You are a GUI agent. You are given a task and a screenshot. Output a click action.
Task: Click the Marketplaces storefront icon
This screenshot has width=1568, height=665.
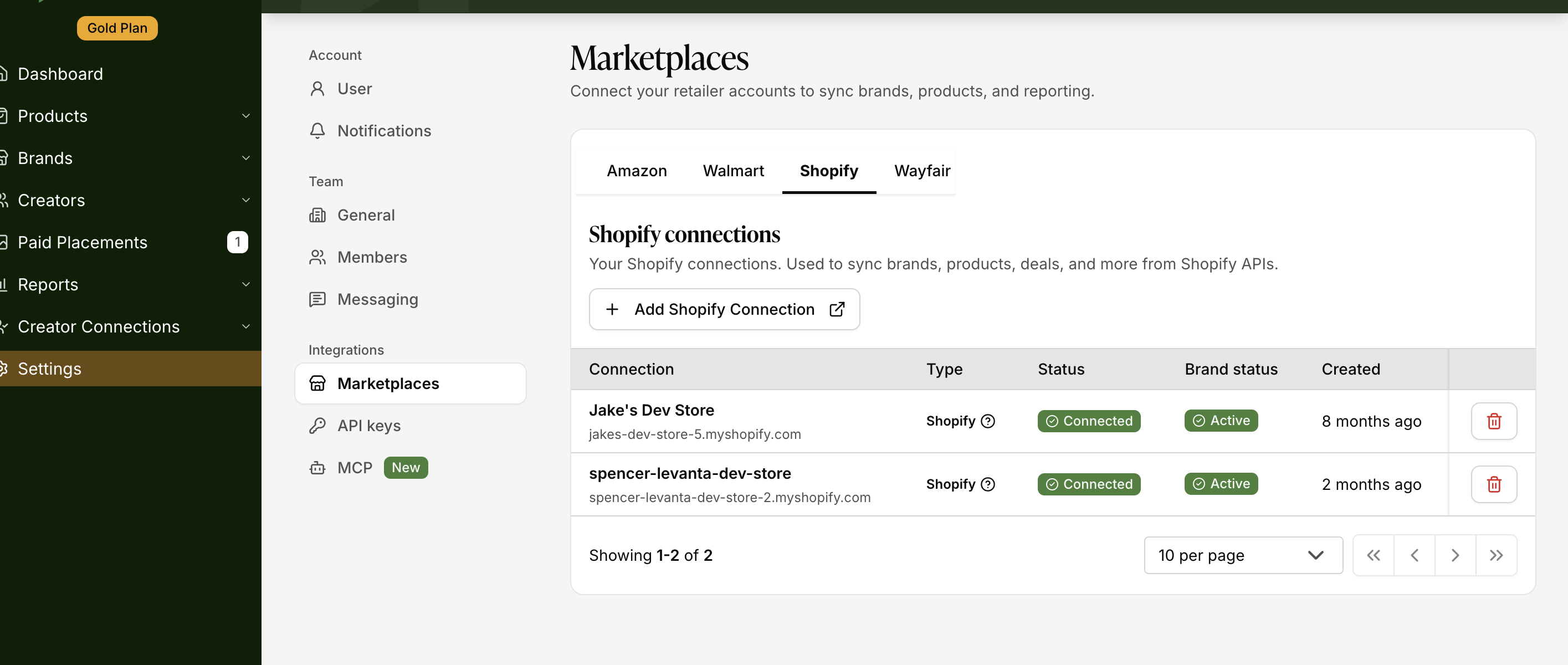coord(317,383)
